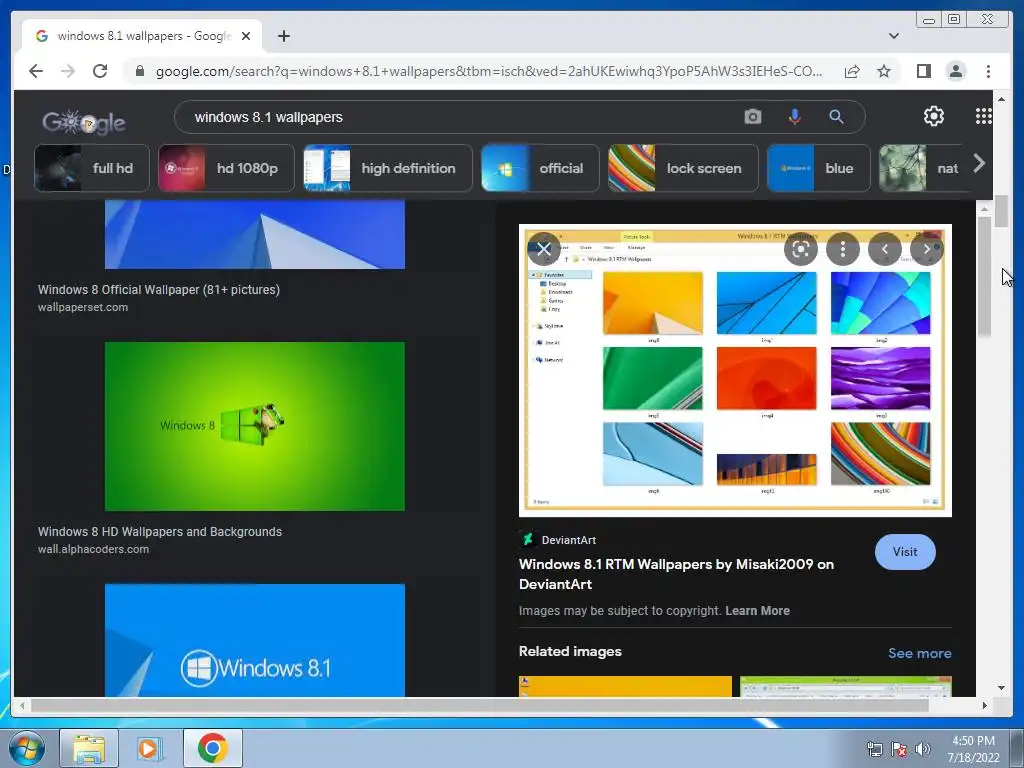Filter results by 'full hd' chip

[x=91, y=168]
